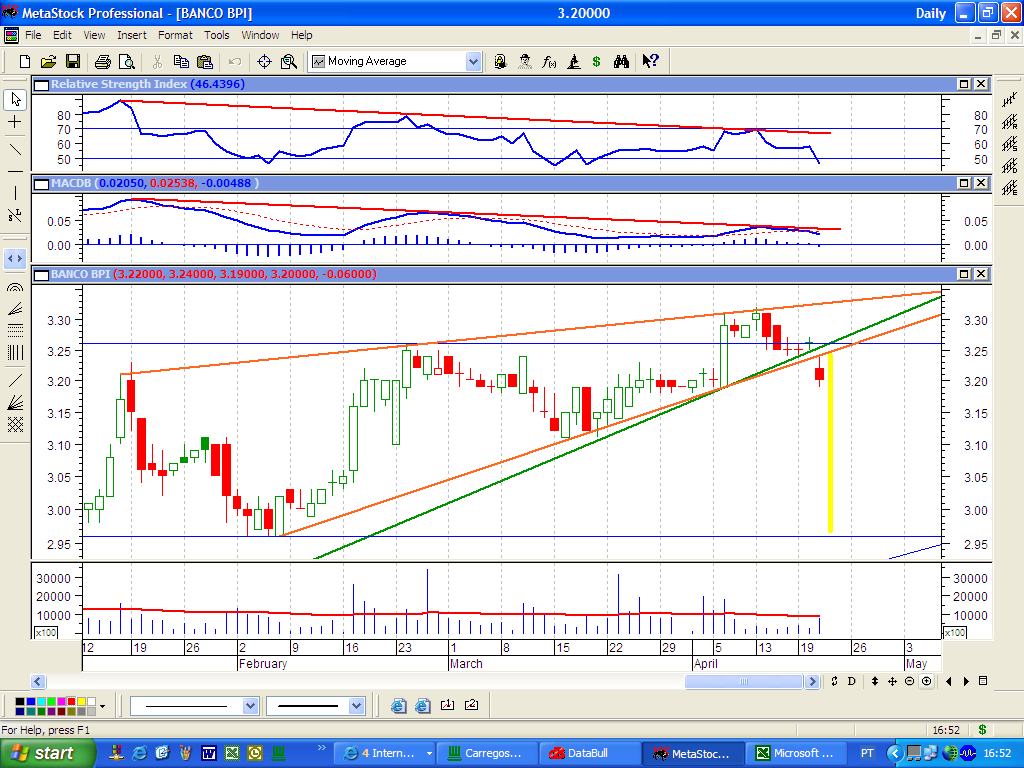1024x768 pixels.
Task: Click the crosshair Choose Security icon
Action: (264, 61)
